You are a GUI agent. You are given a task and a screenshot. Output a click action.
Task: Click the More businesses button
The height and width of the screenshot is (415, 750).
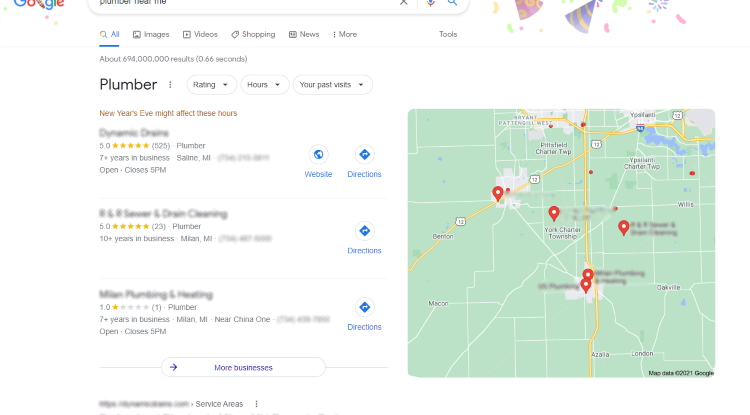coord(243,367)
